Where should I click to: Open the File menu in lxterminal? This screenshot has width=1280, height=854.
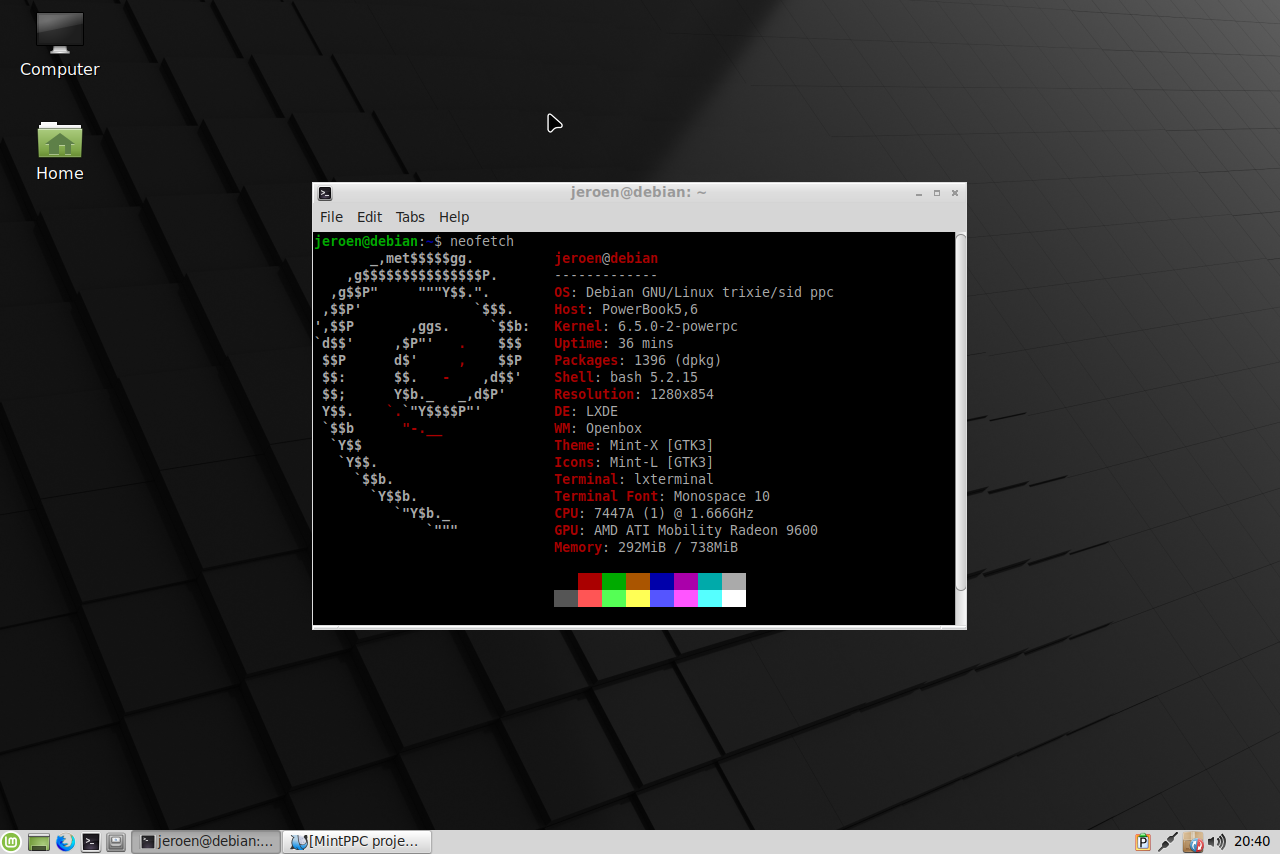click(x=331, y=217)
